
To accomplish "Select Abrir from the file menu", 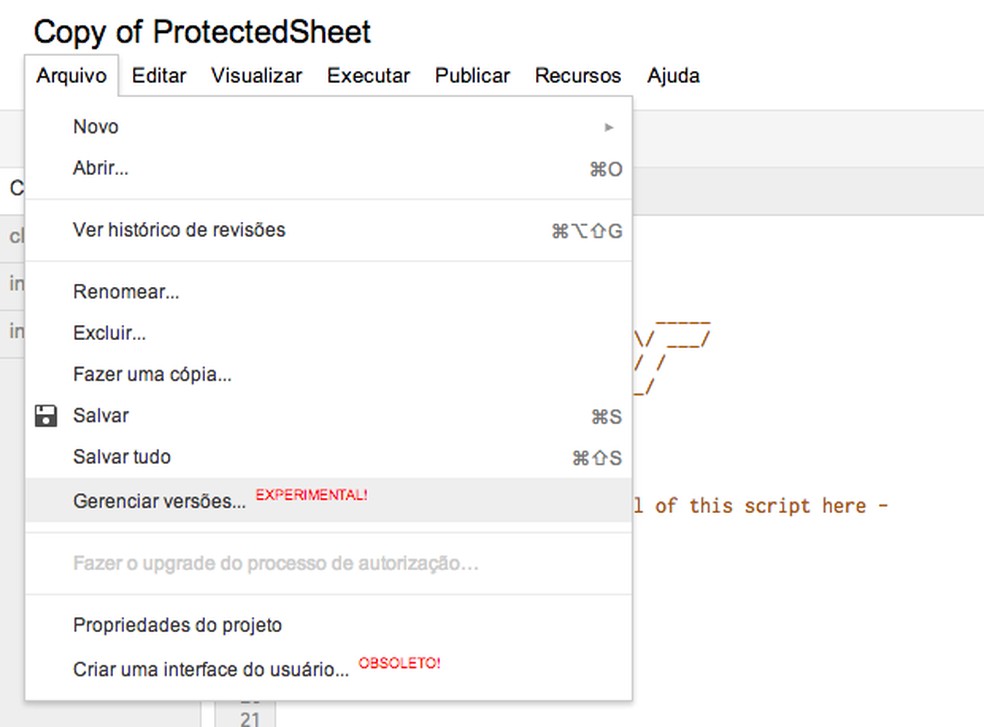I will [101, 169].
